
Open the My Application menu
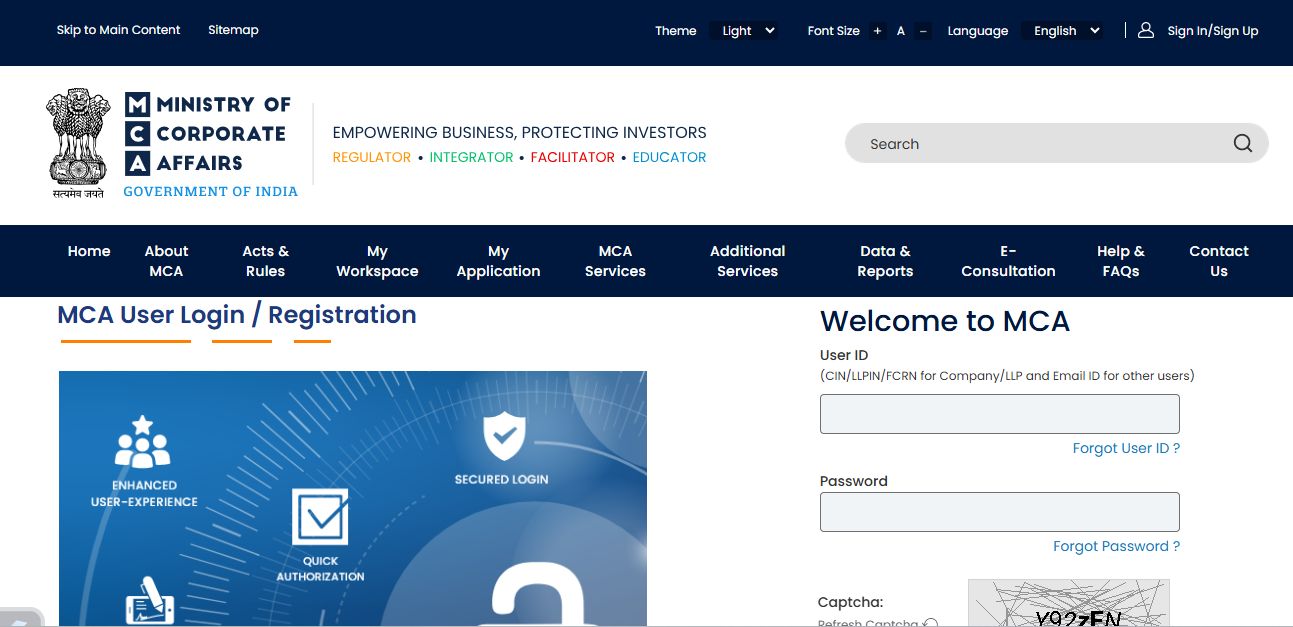pos(498,261)
